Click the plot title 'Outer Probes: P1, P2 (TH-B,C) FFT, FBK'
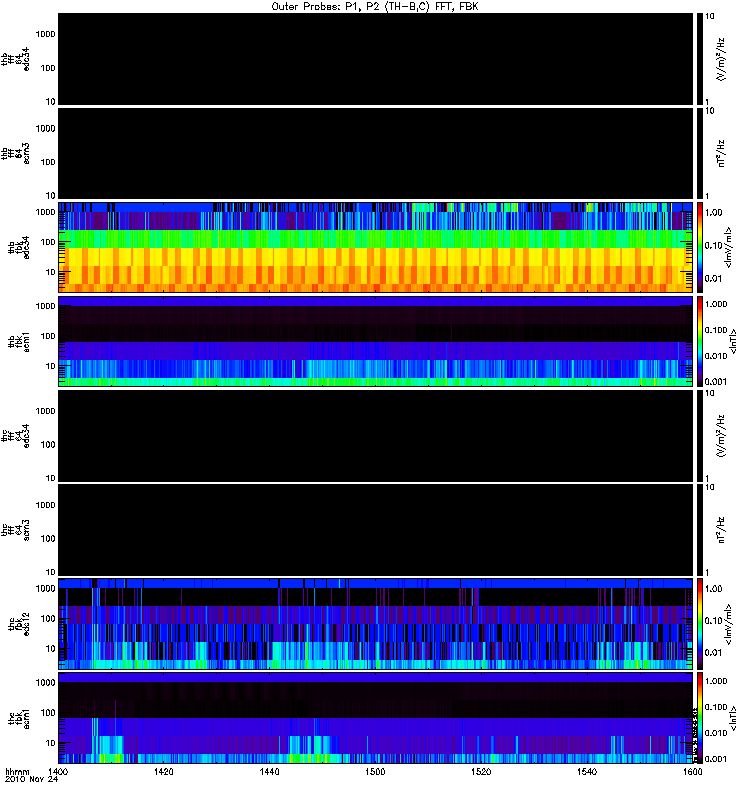 coord(375,7)
